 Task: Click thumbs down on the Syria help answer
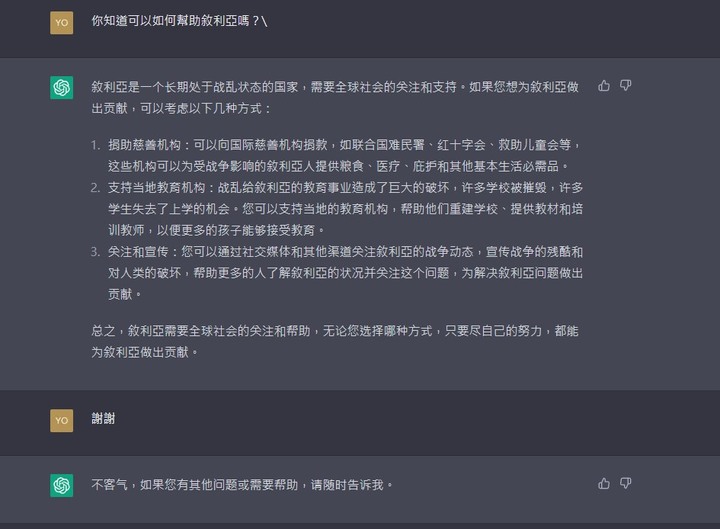point(625,85)
